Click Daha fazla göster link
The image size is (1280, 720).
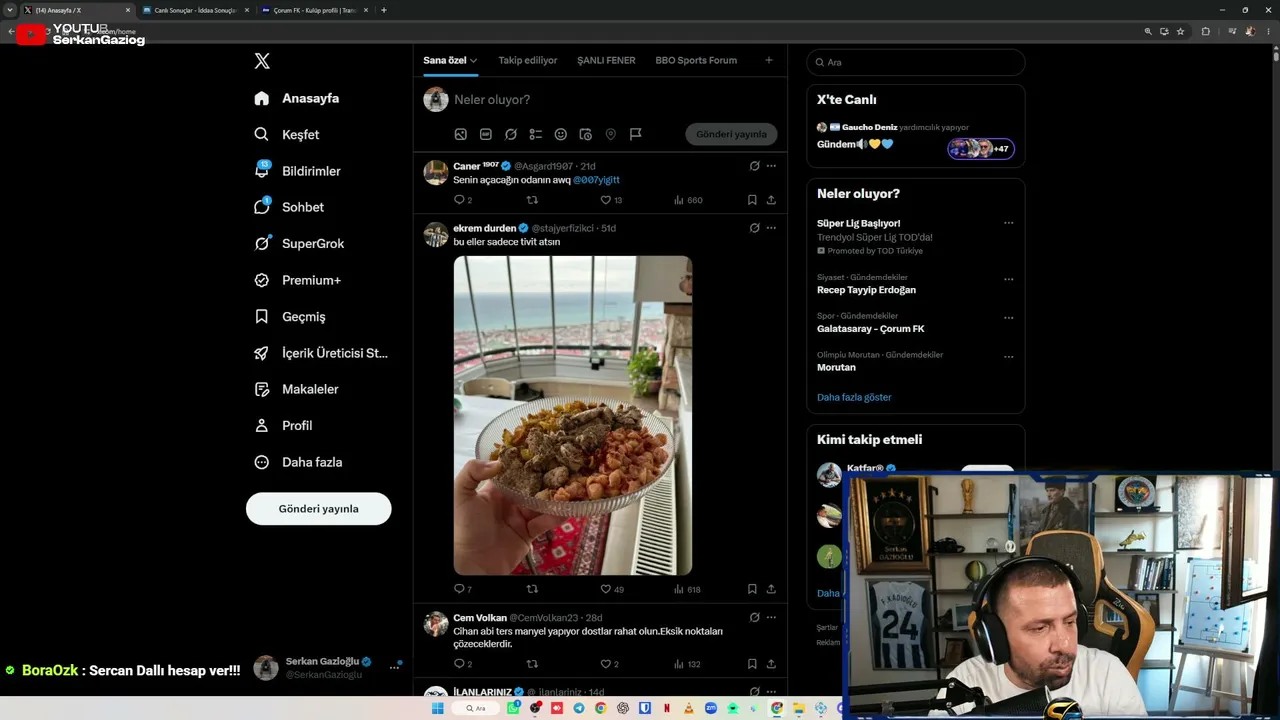(x=854, y=397)
